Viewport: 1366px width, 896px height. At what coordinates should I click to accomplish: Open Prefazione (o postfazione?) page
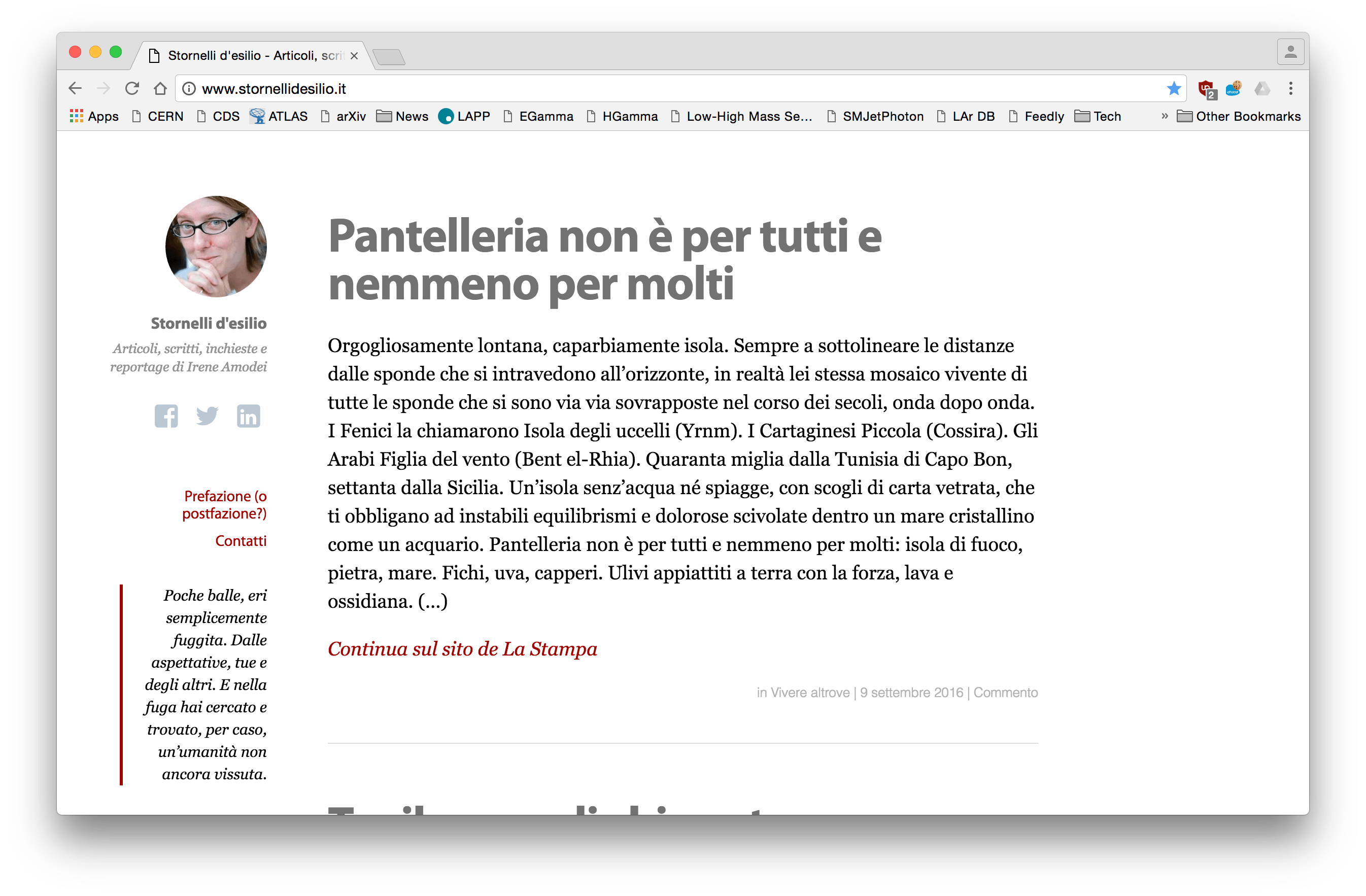[224, 504]
